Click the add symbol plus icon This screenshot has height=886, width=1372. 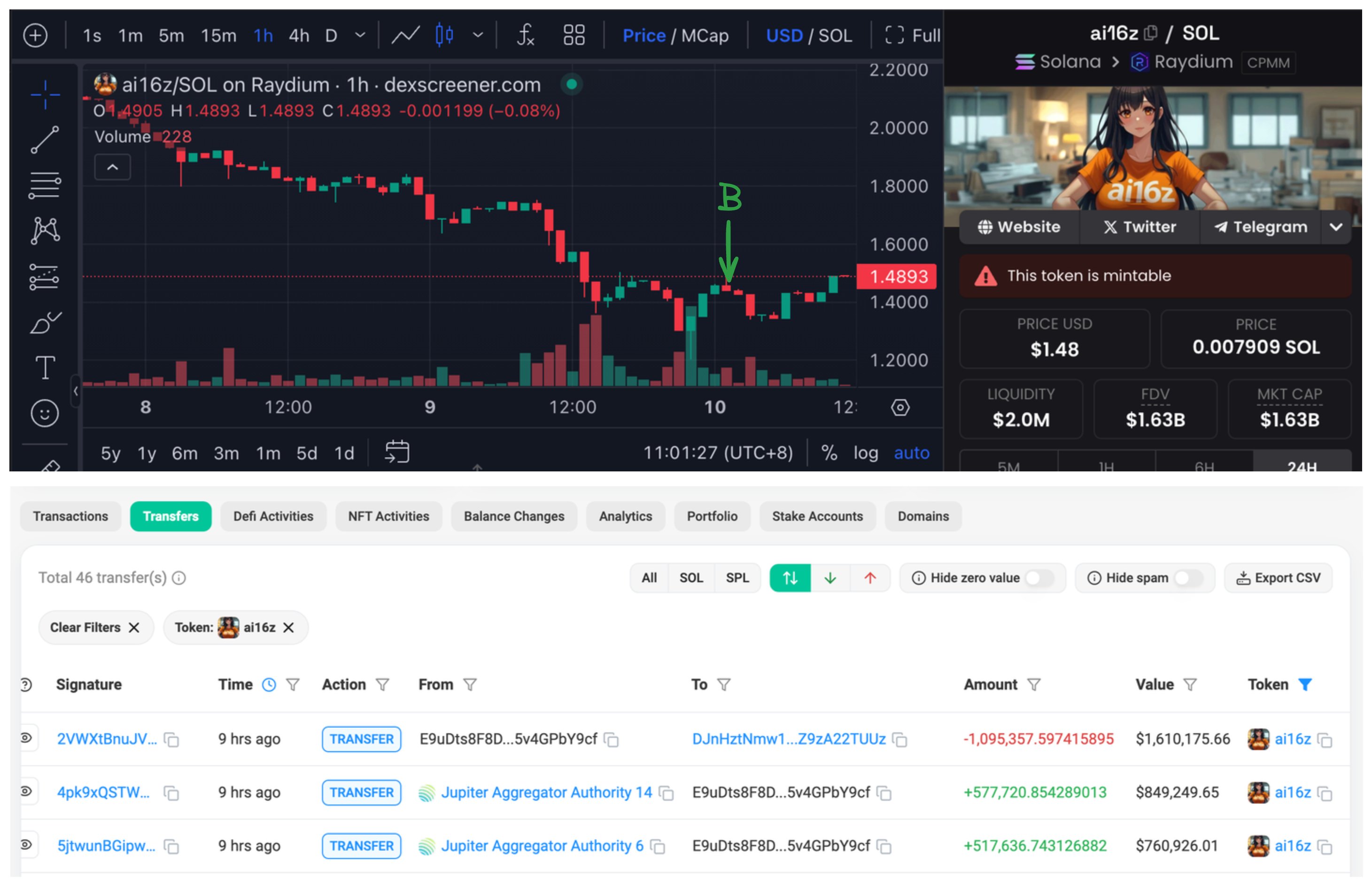click(35, 36)
